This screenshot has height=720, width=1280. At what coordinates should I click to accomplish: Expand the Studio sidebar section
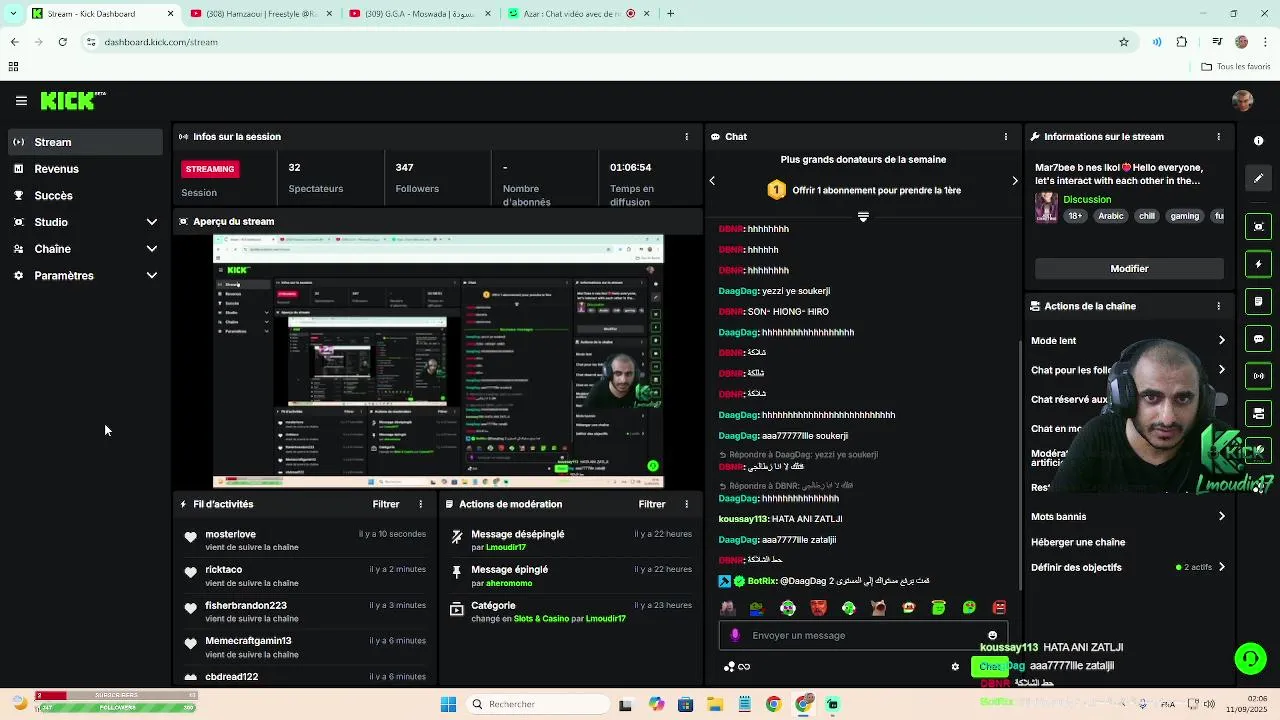[x=152, y=222]
